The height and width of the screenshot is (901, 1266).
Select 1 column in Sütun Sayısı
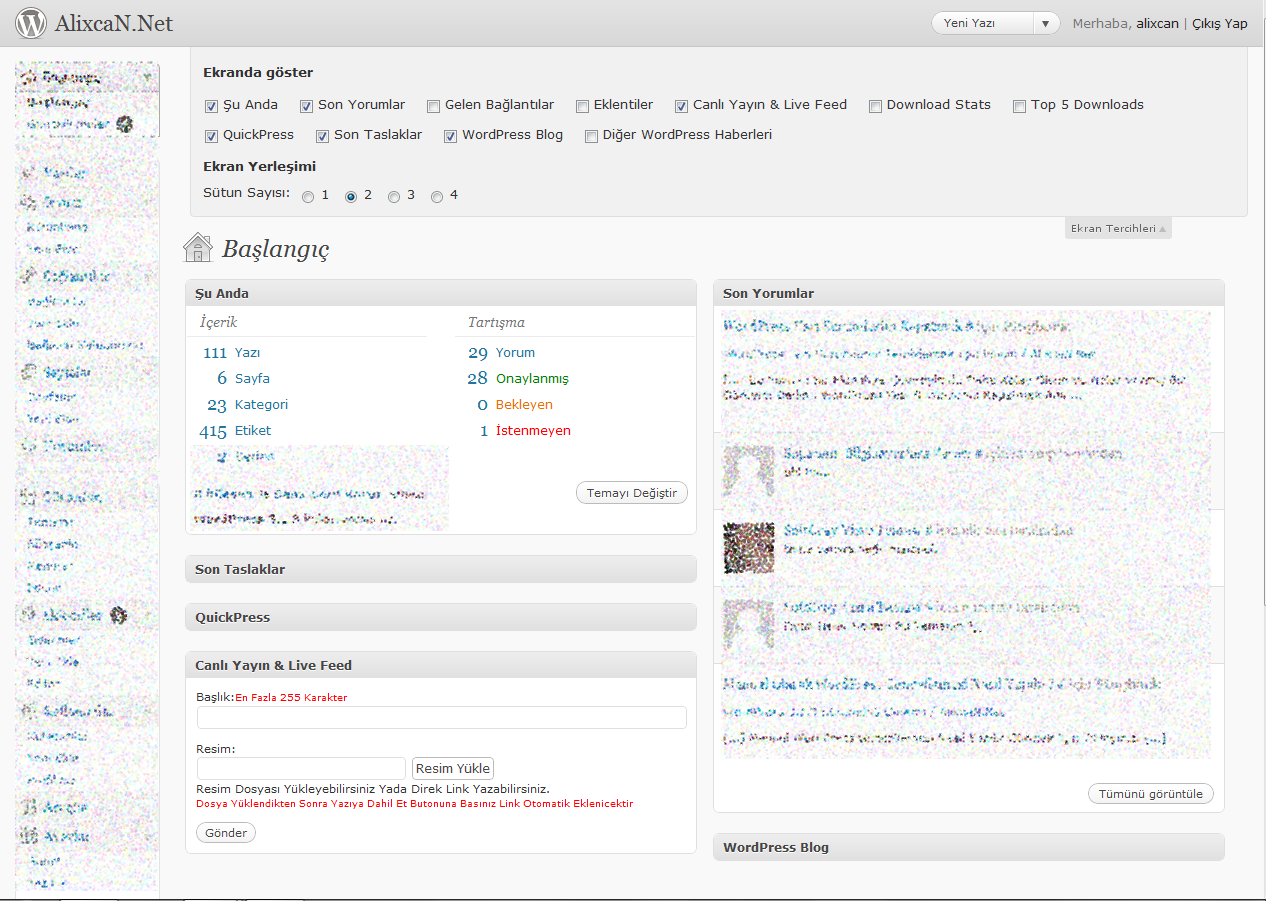(x=308, y=197)
